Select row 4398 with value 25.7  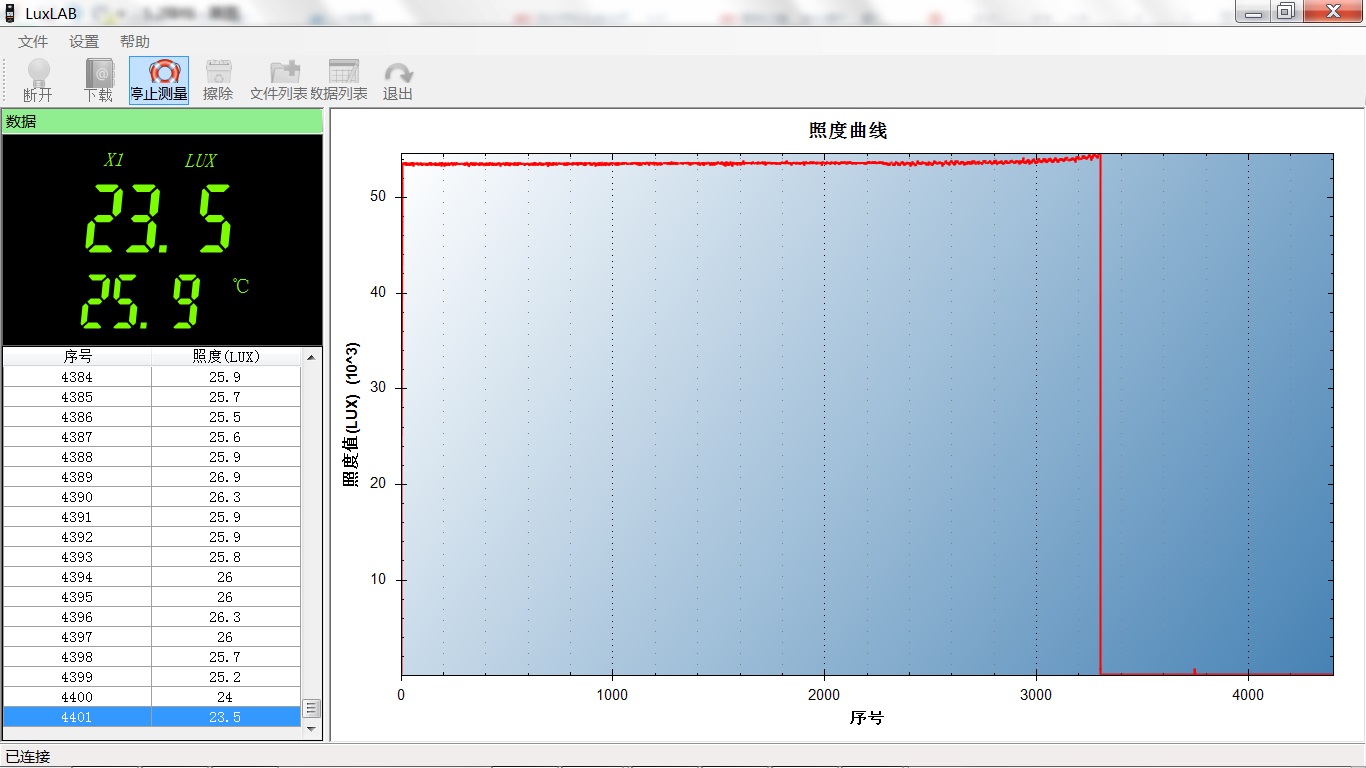tap(152, 657)
